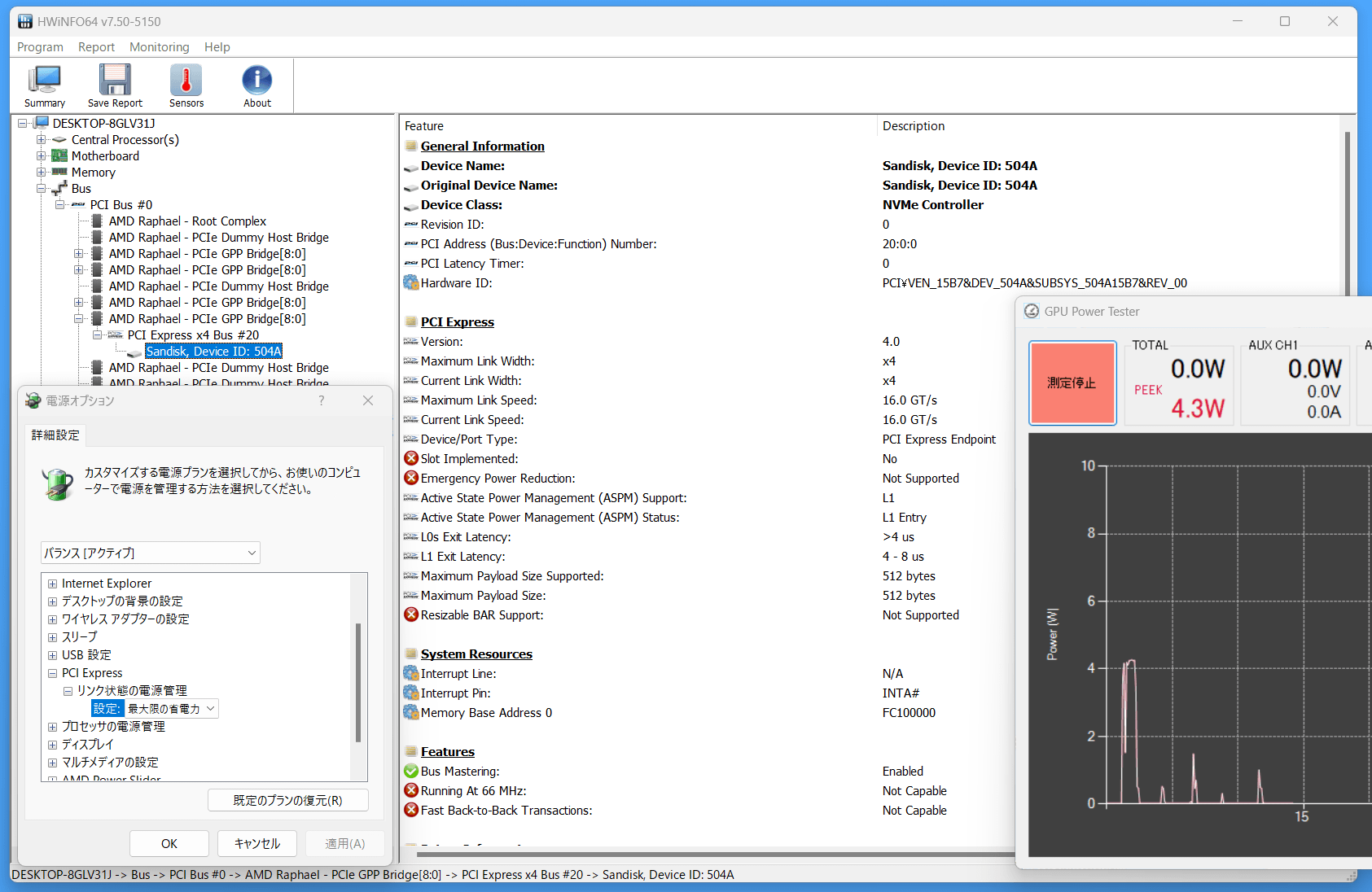Open the 最大限の省電力 setting dropdown
This screenshot has height=892, width=1372.
172,708
